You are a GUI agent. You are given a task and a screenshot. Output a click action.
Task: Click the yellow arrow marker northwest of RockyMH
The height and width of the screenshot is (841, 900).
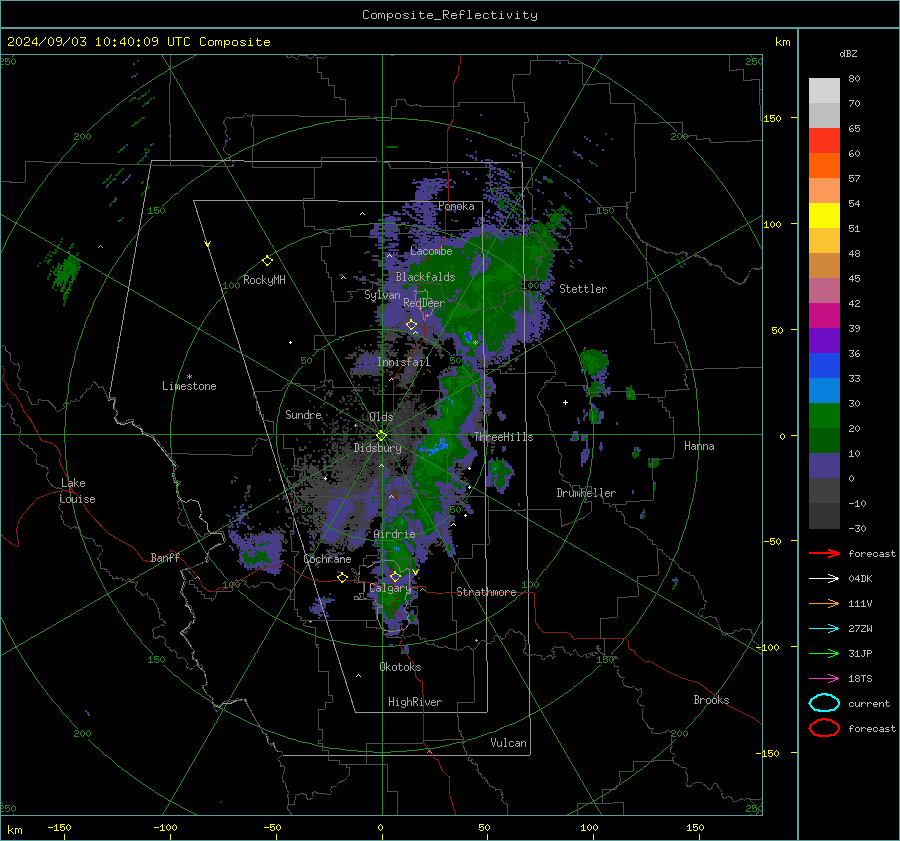pos(208,245)
